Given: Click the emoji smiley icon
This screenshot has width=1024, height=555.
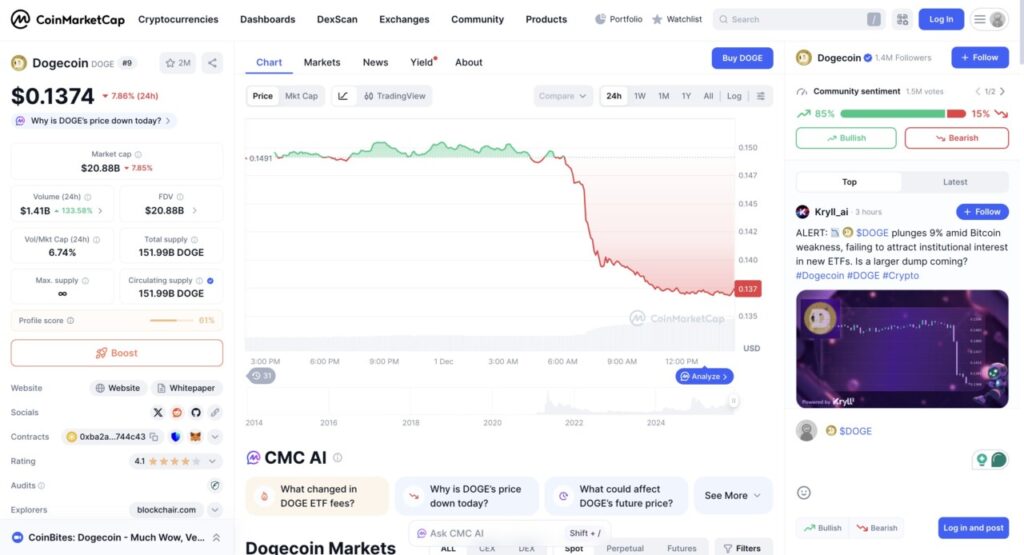Looking at the screenshot, I should 803,492.
